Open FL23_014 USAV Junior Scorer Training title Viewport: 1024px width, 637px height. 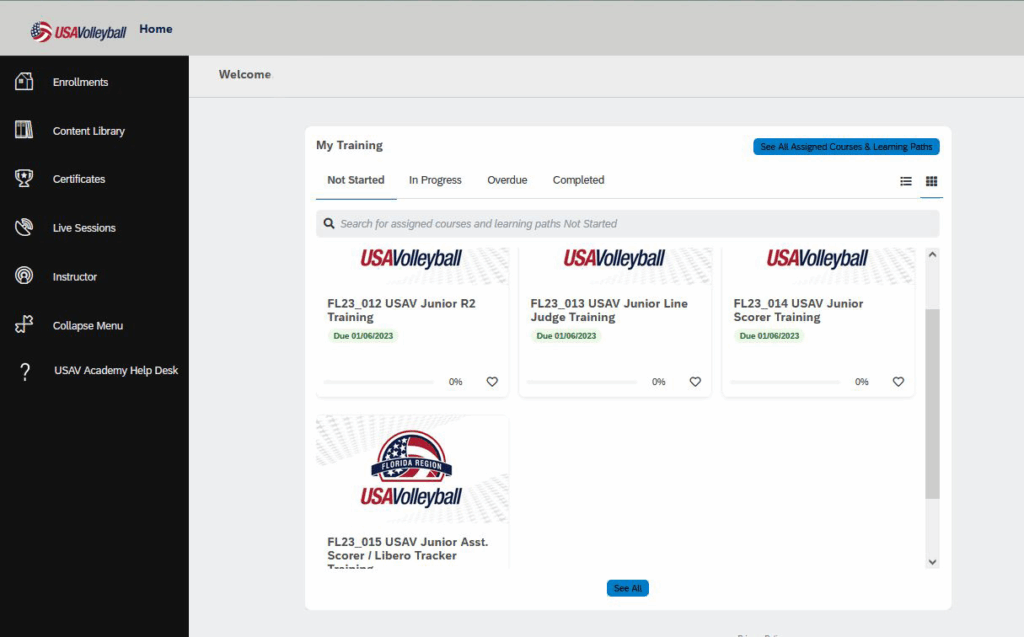(x=798, y=310)
